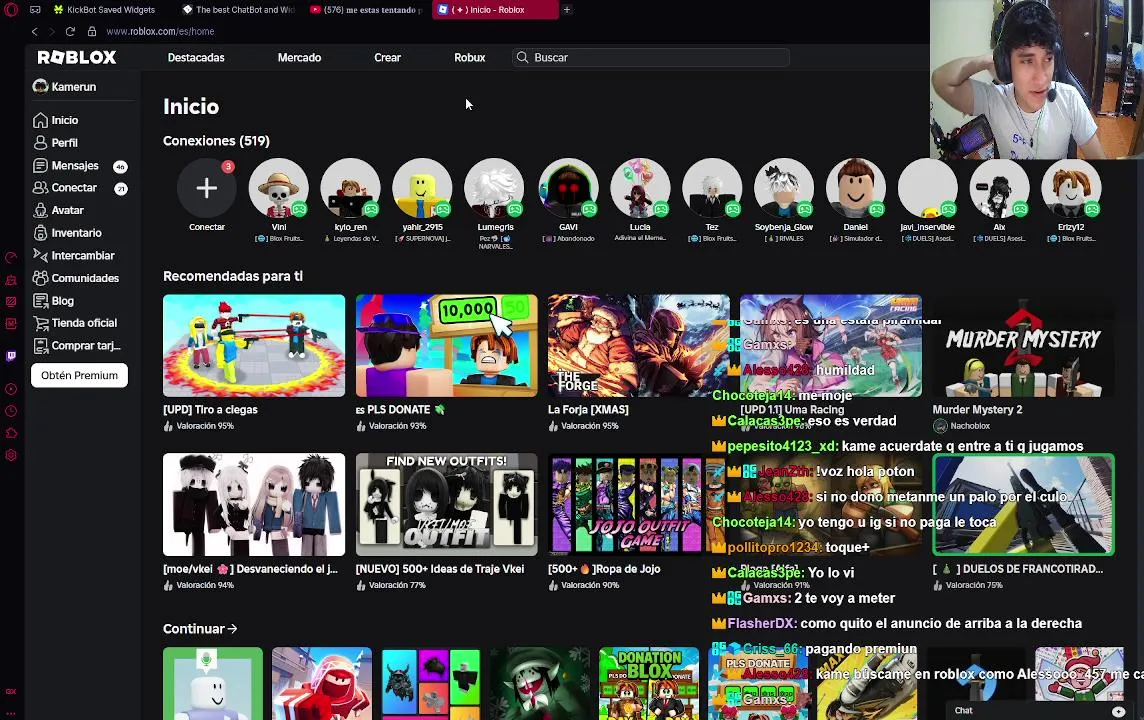This screenshot has width=1144, height=720.
Task: Open friend Erizy12's avatar
Action: click(1070, 188)
